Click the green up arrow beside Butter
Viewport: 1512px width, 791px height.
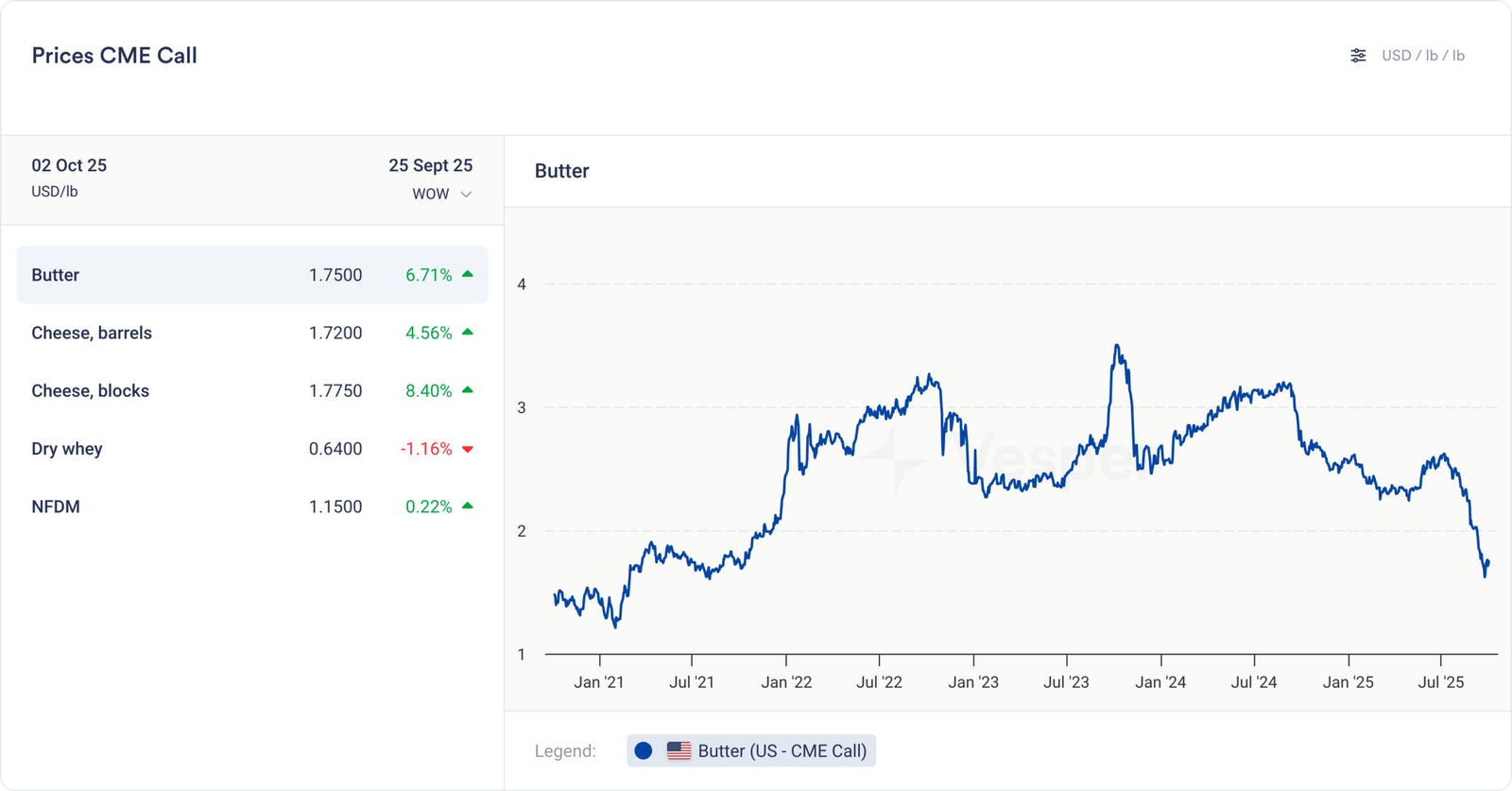tap(467, 274)
